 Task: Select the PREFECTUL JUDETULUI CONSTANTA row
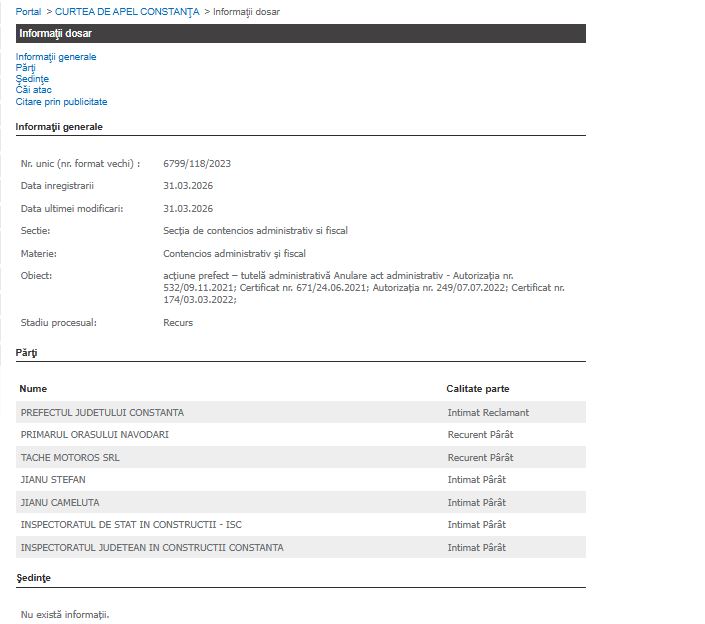[x=102, y=412]
